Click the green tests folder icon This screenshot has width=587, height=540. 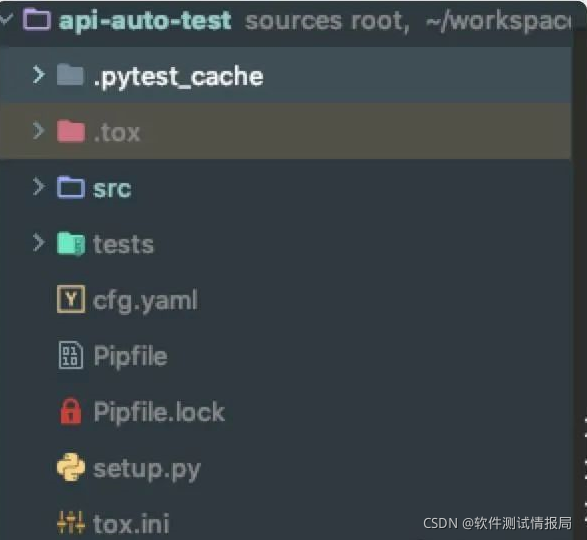coord(71,243)
